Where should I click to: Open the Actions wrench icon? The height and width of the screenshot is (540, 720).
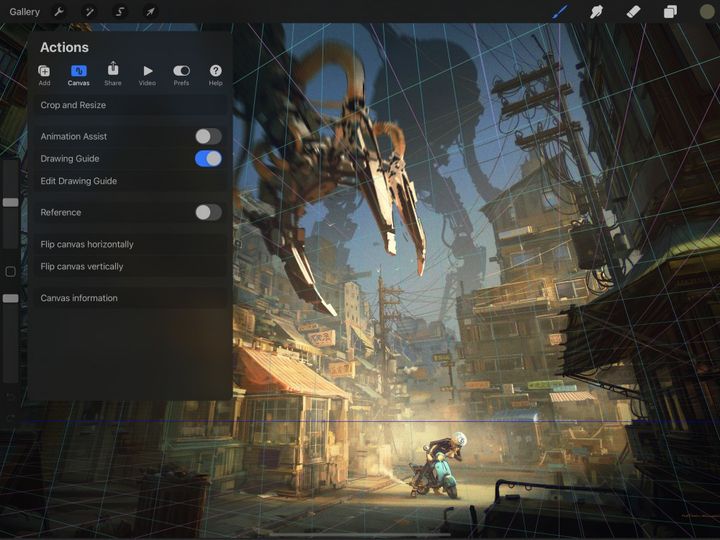click(x=58, y=12)
